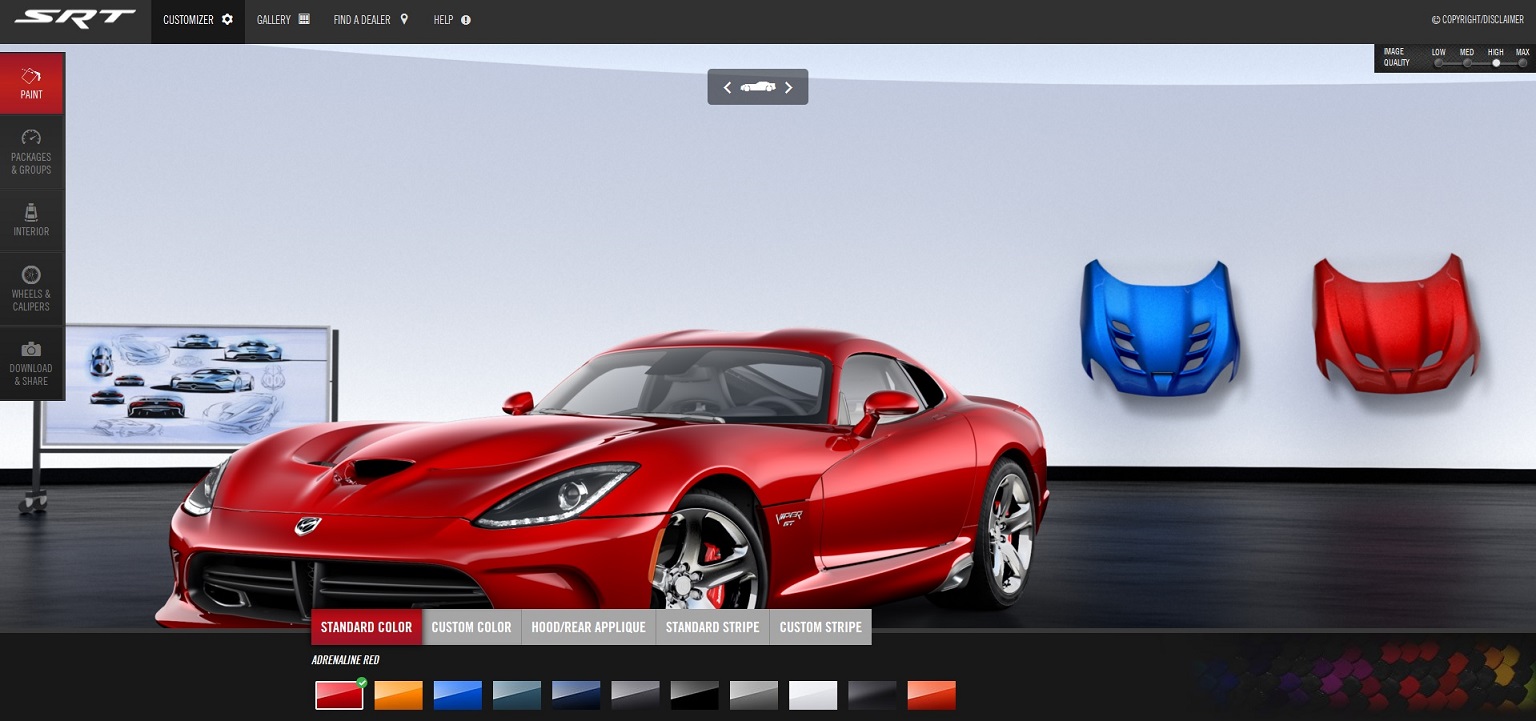Click the blue hood on the wall
The height and width of the screenshot is (721, 1536).
click(1159, 326)
